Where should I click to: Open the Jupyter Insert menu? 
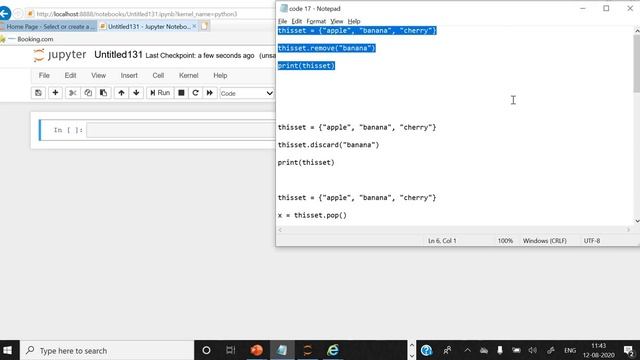[x=129, y=76]
